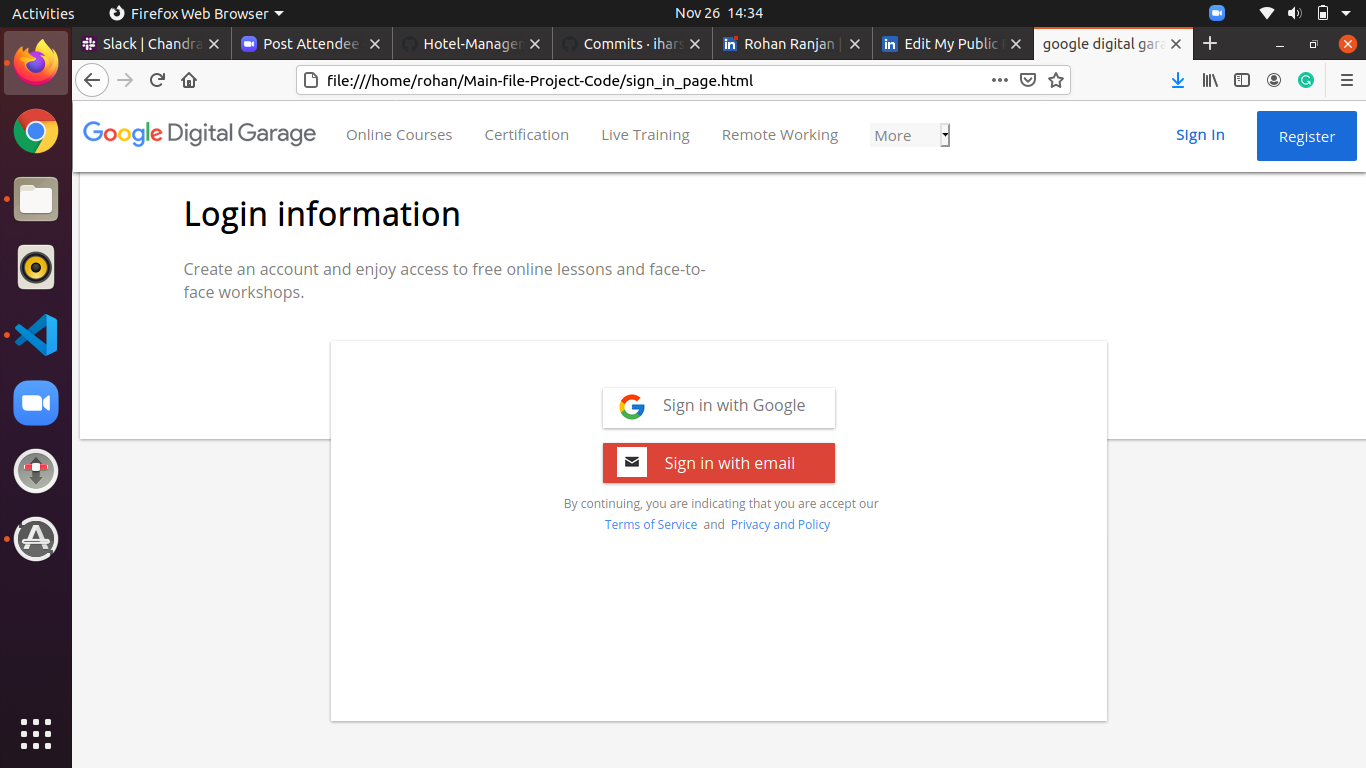The height and width of the screenshot is (768, 1366).
Task: Switch to the Slack tab
Action: (151, 44)
